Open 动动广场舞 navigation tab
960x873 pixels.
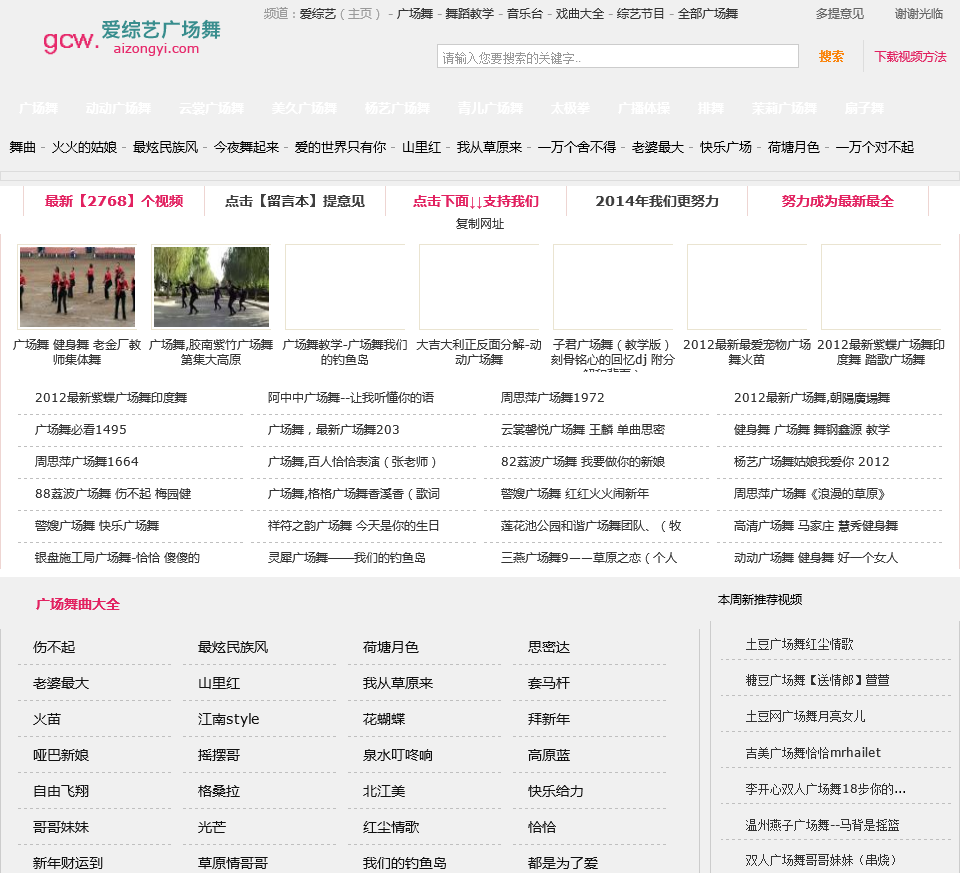(x=118, y=108)
